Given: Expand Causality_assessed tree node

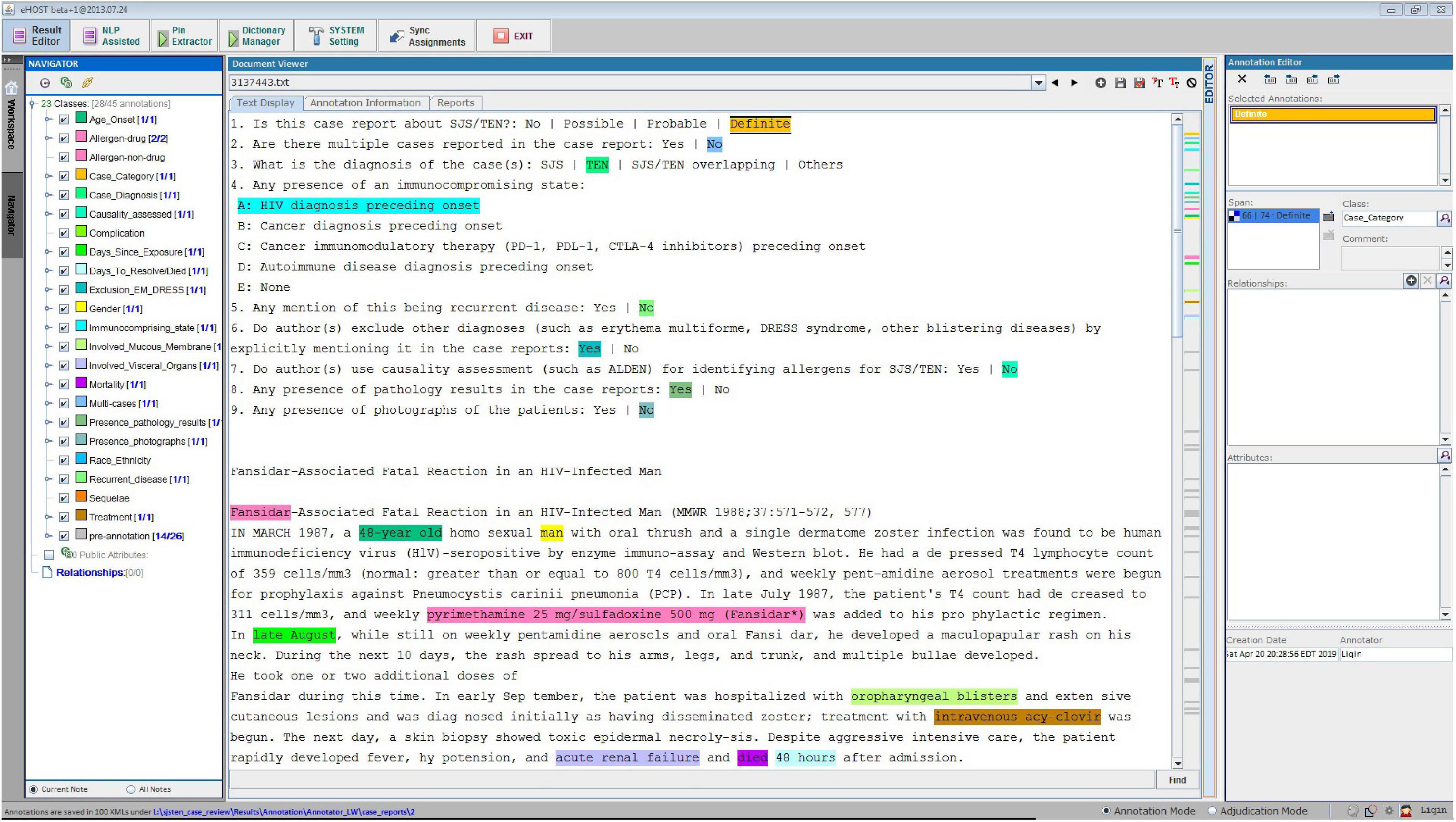Looking at the screenshot, I should tap(49, 214).
